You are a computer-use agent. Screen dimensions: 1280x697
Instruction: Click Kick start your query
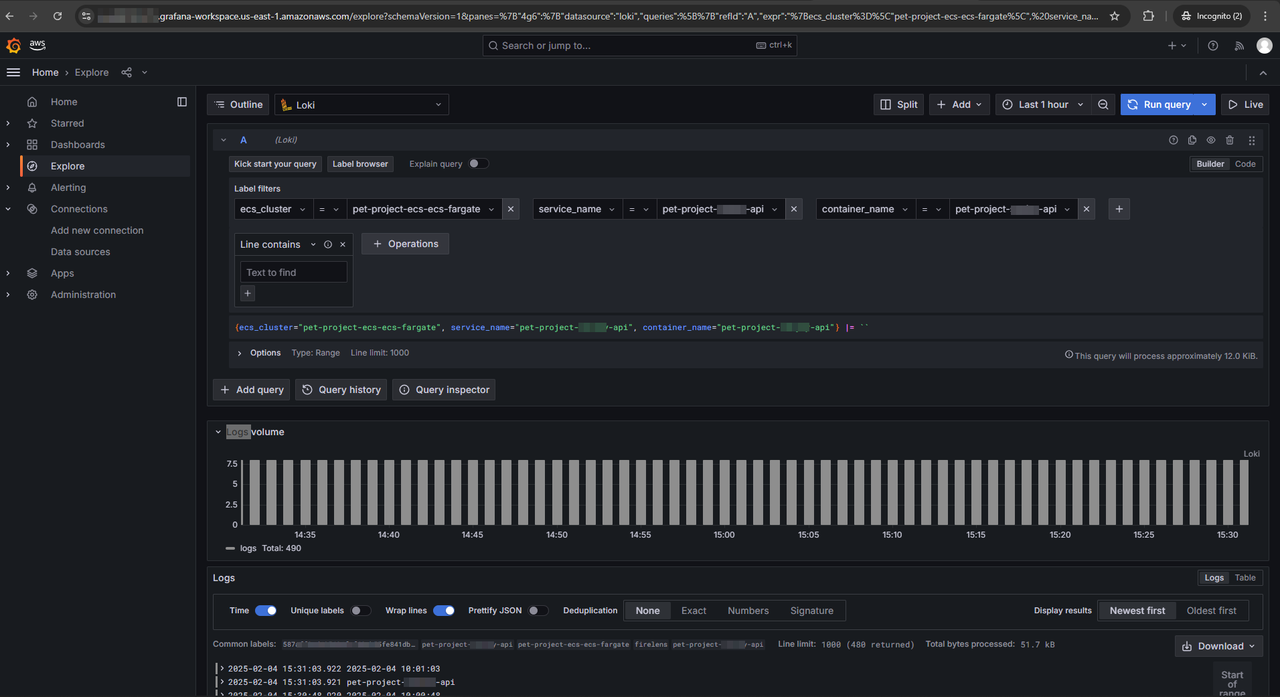(275, 164)
